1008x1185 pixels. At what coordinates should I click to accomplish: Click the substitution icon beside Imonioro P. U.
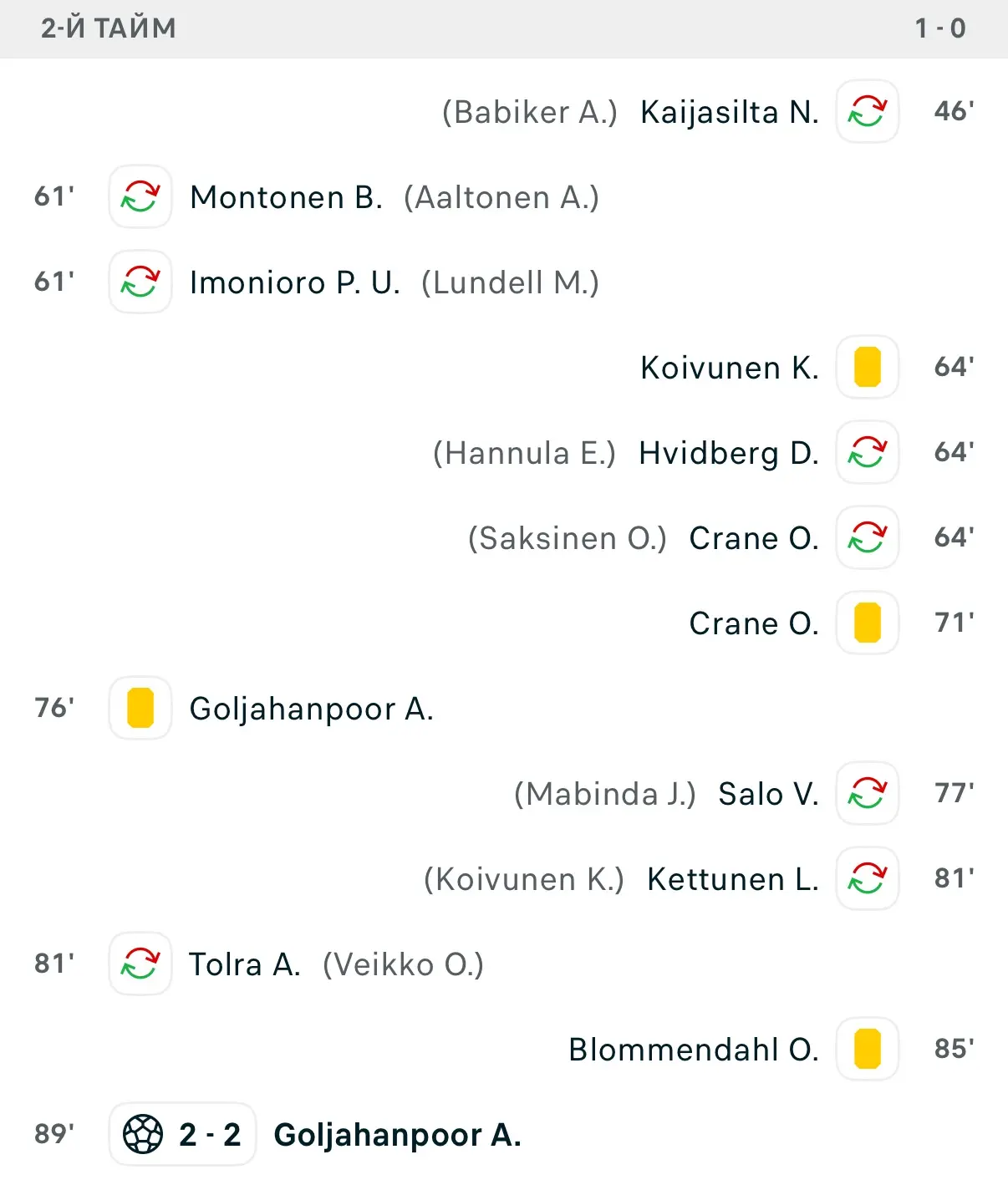pyautogui.click(x=140, y=282)
